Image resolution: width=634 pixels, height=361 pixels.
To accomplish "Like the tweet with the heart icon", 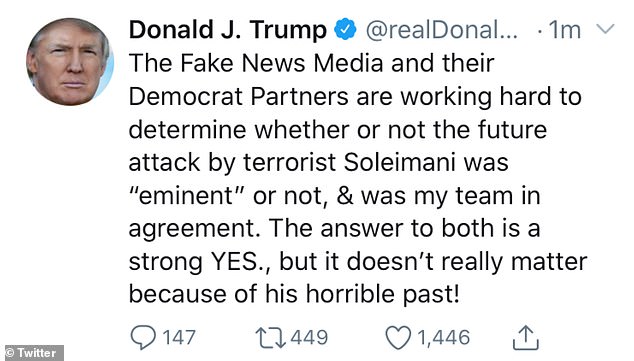I will [398, 338].
